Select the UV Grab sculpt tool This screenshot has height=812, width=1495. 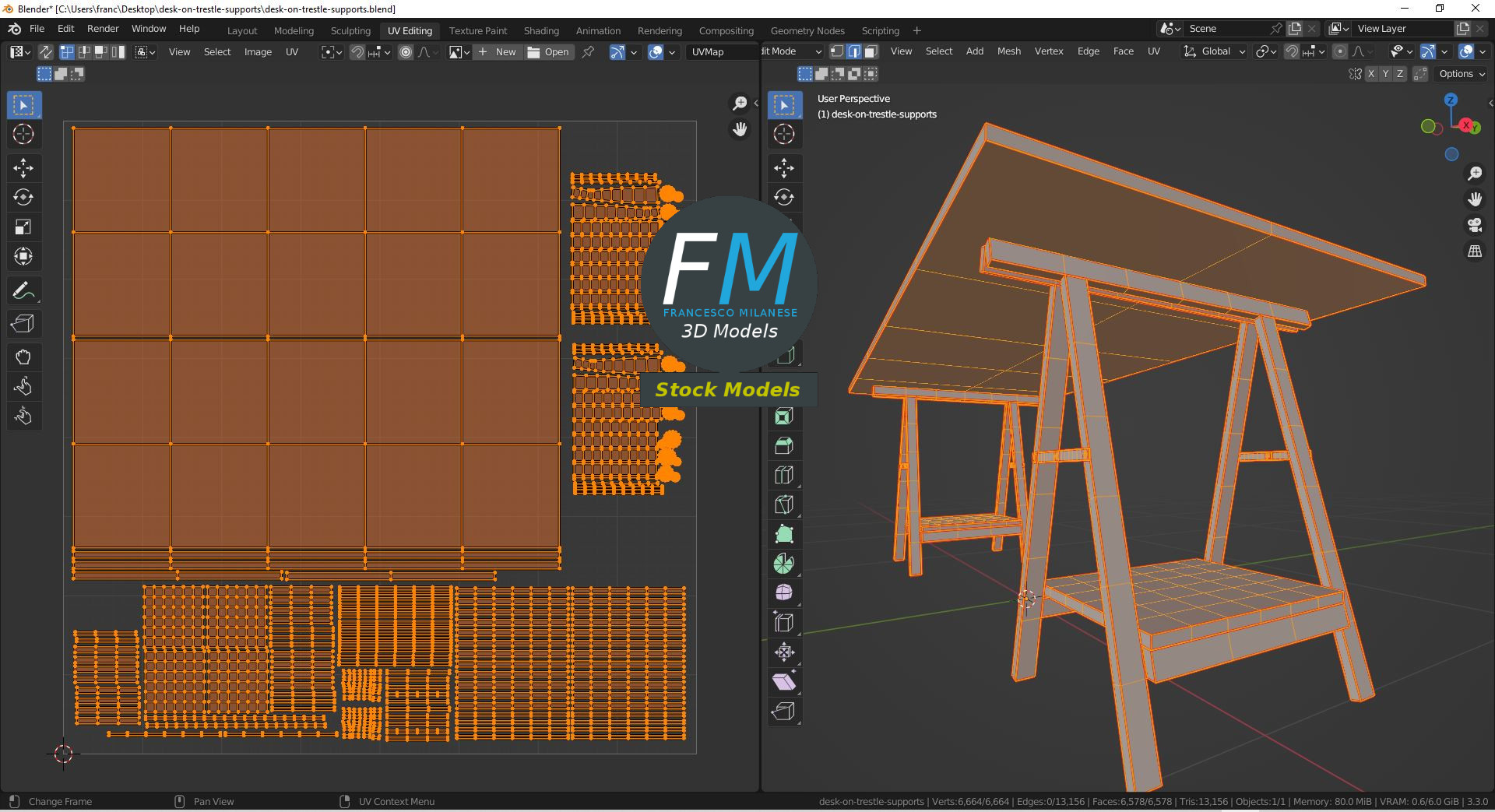click(23, 357)
